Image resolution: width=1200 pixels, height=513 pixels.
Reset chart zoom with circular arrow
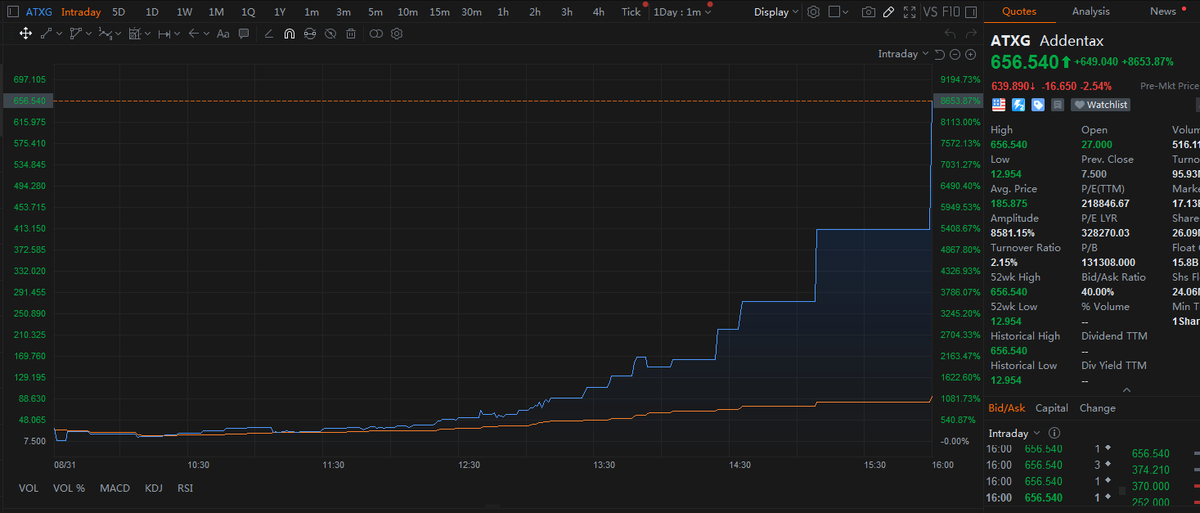pyautogui.click(x=939, y=54)
